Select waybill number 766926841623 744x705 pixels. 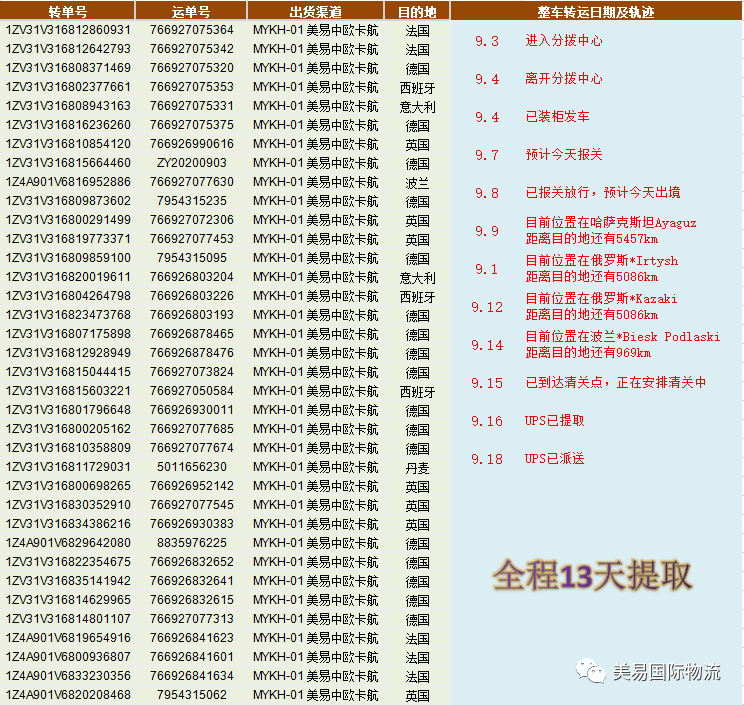[x=192, y=637]
